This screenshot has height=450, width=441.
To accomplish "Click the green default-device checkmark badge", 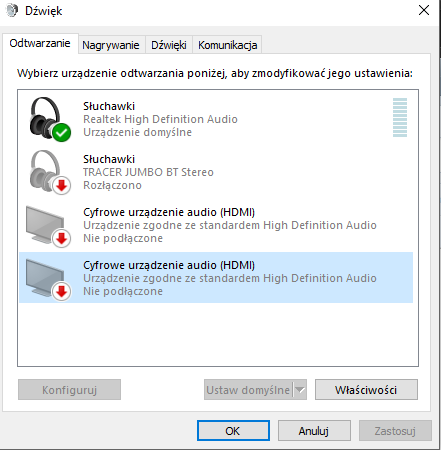I will [61, 132].
